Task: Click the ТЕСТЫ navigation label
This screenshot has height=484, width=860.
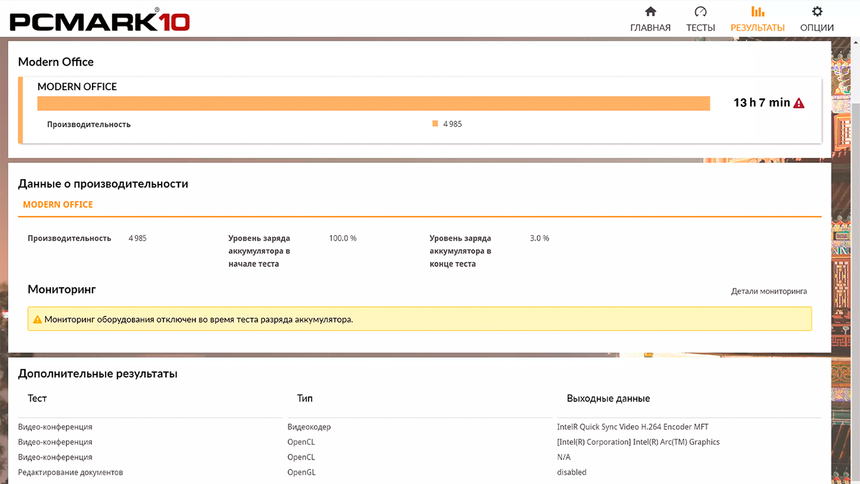Action: point(700,27)
